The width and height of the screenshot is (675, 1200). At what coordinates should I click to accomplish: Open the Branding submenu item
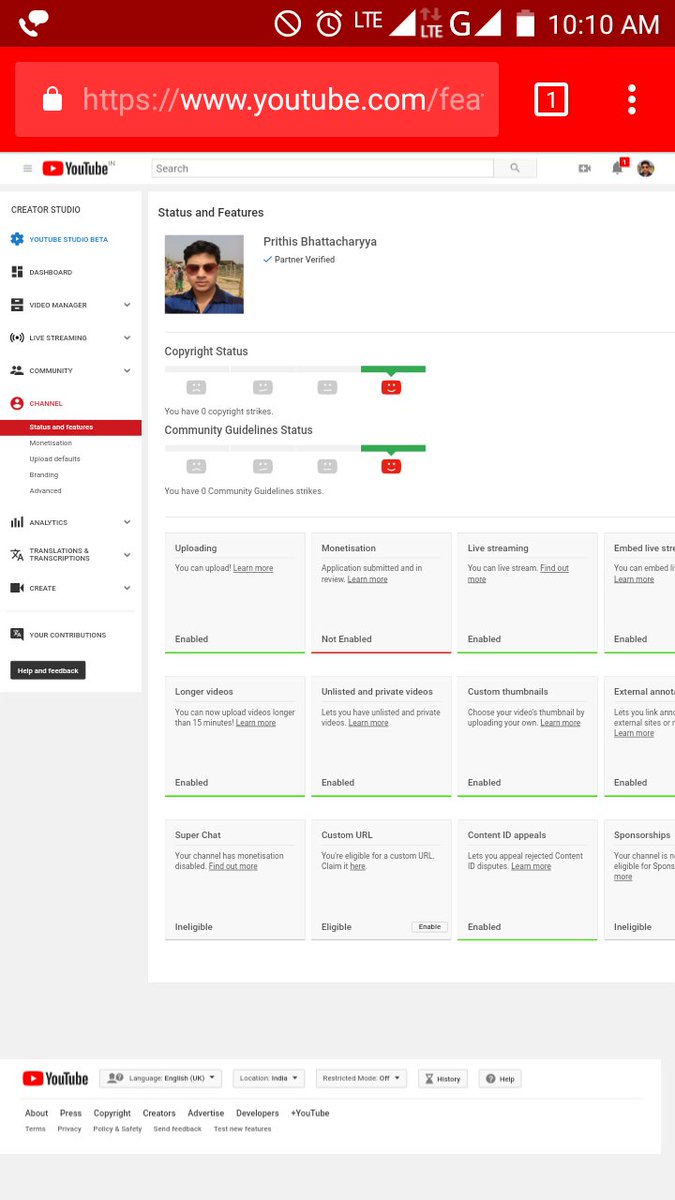point(44,475)
